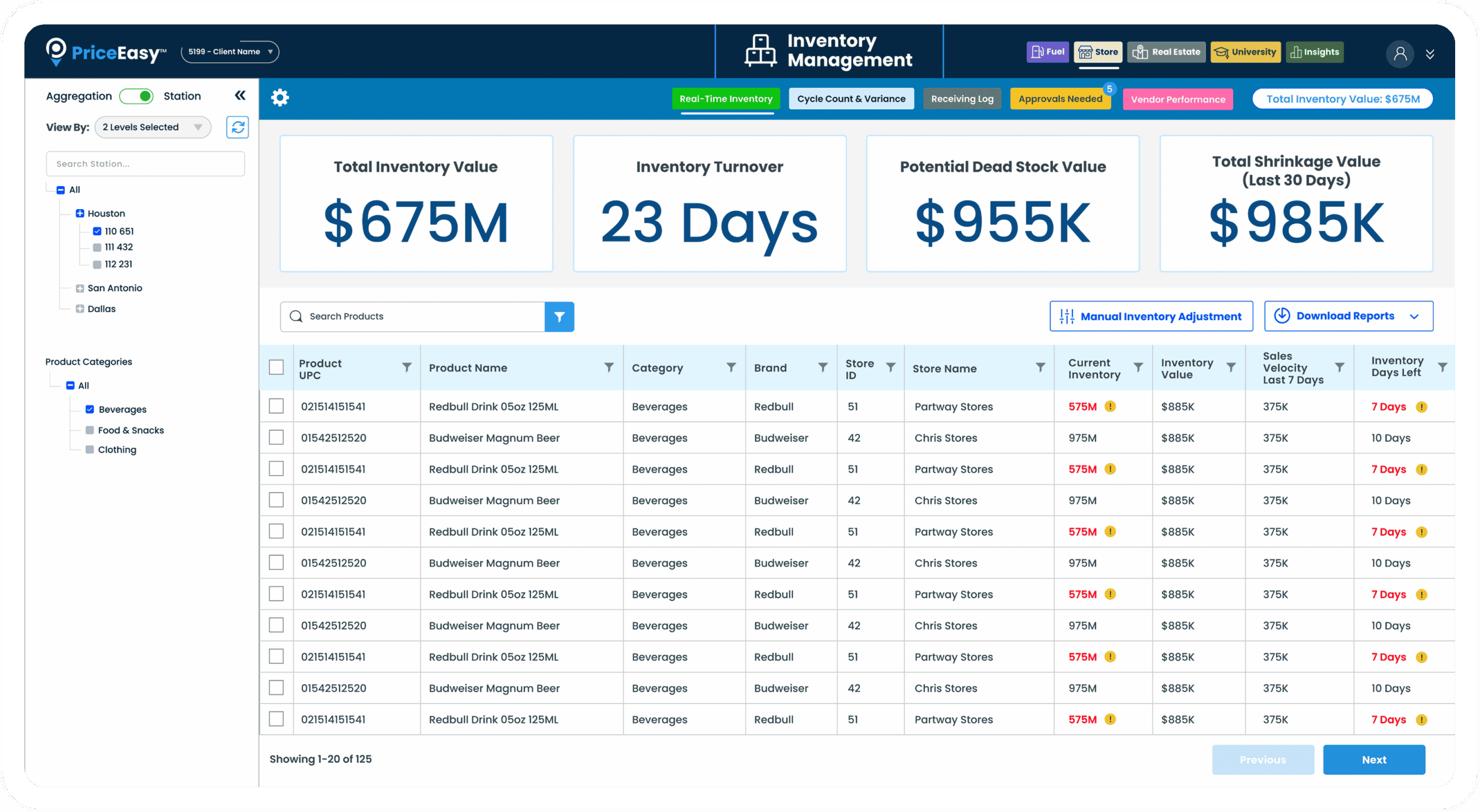Click the user profile avatar icon
This screenshot has width=1480, height=812.
[1399, 54]
